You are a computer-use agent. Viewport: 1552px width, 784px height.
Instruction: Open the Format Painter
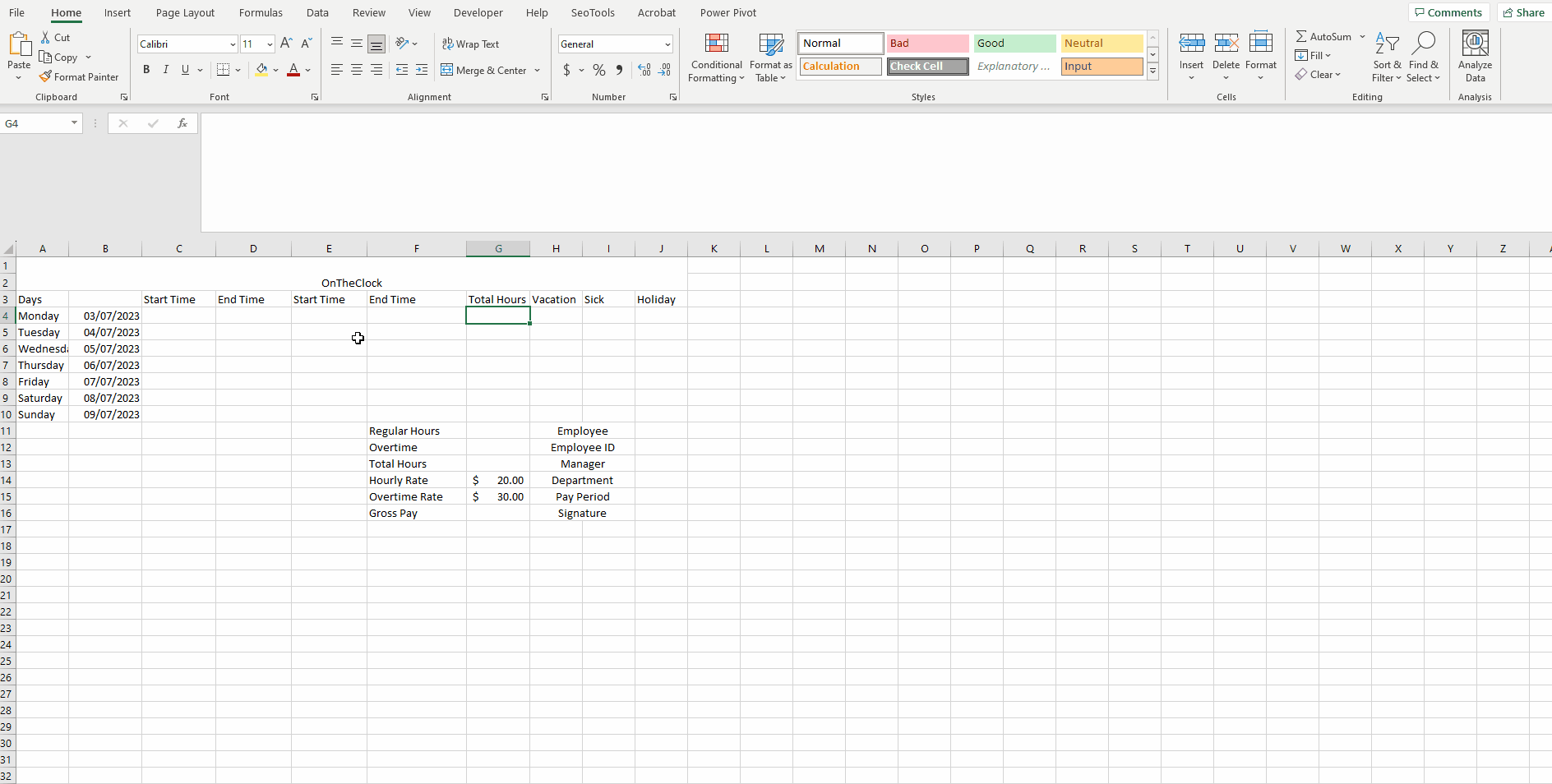[x=79, y=76]
